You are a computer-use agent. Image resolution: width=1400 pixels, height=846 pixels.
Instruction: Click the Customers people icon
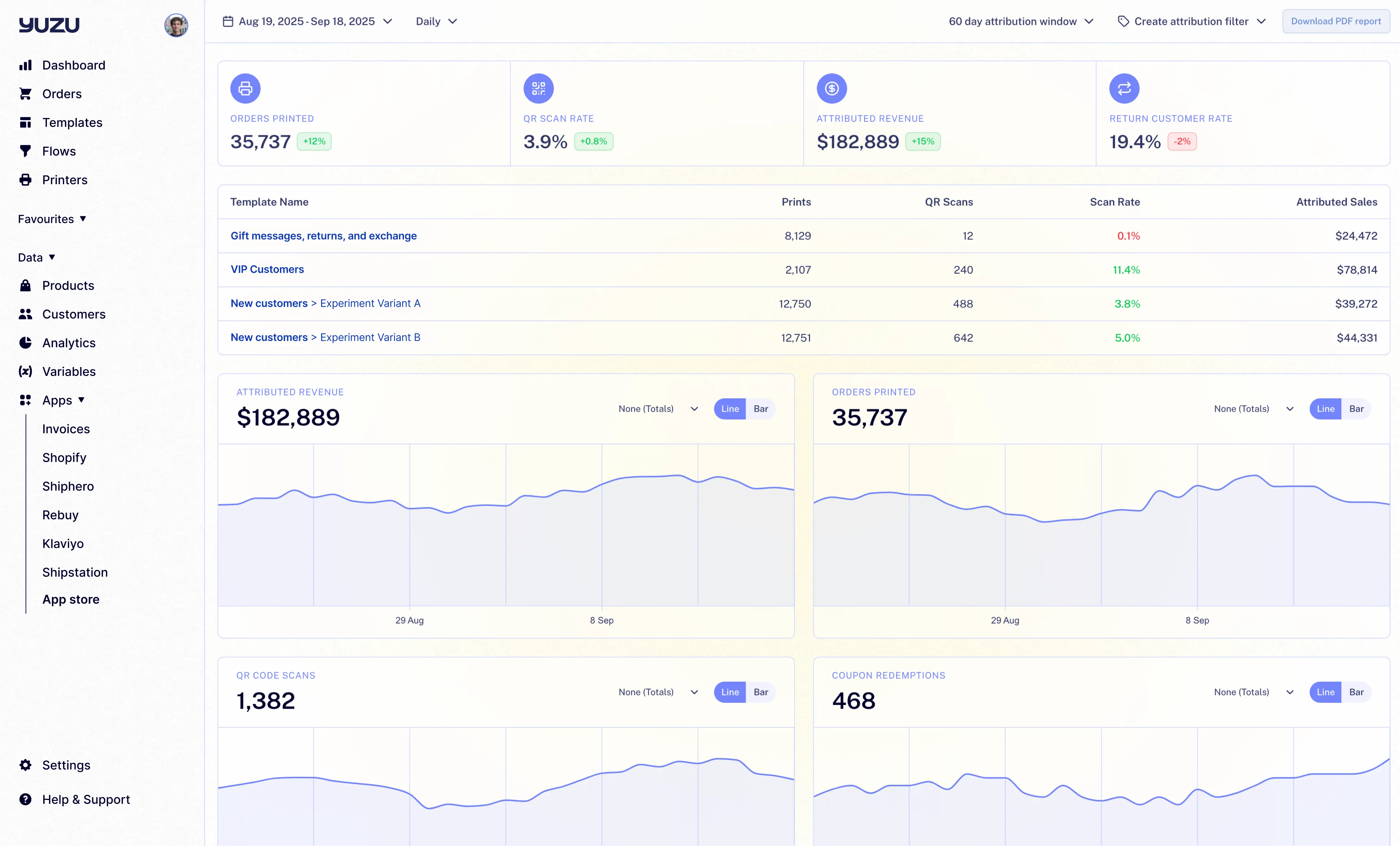click(26, 314)
